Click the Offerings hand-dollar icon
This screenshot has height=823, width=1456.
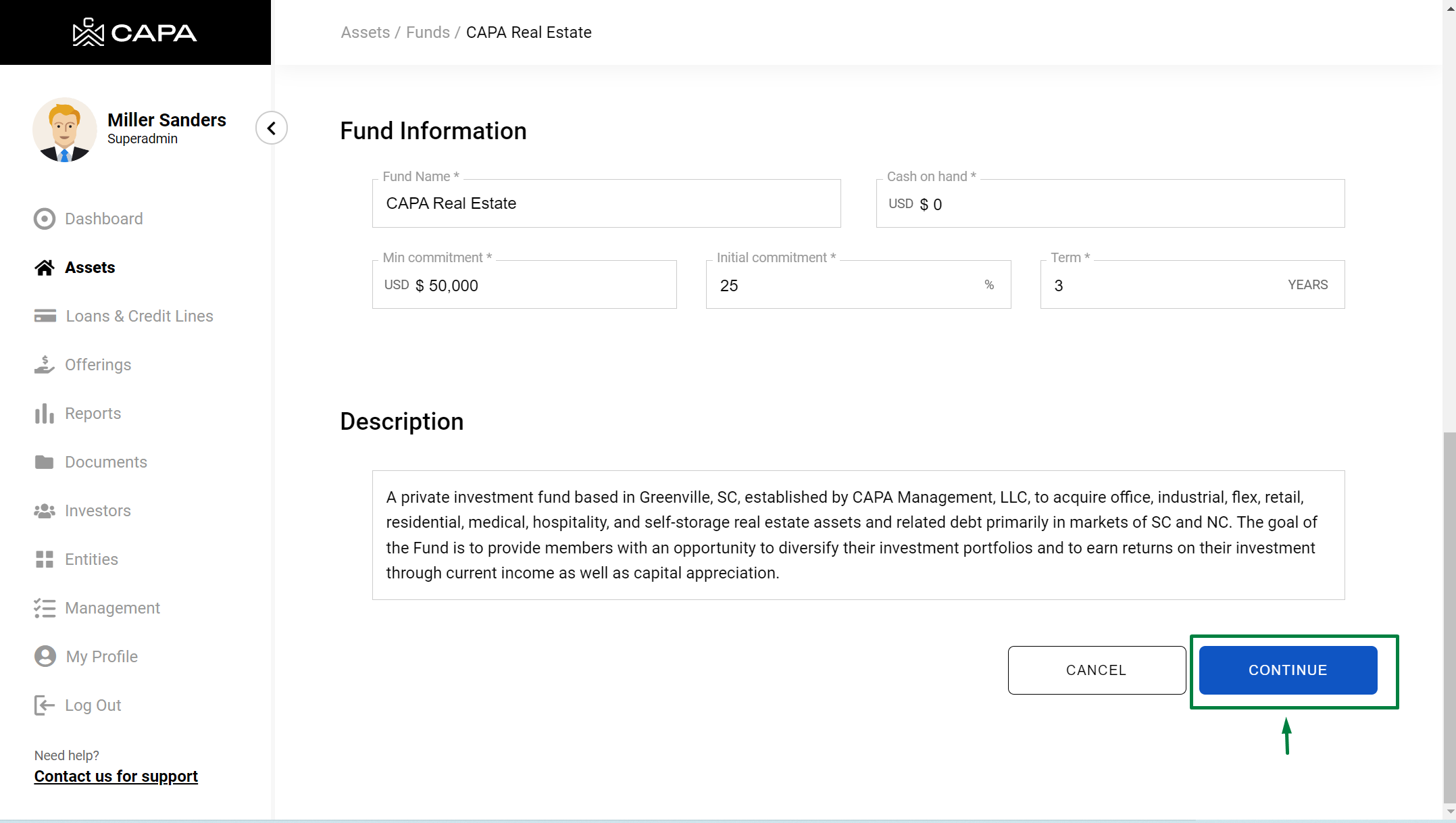pyautogui.click(x=45, y=365)
